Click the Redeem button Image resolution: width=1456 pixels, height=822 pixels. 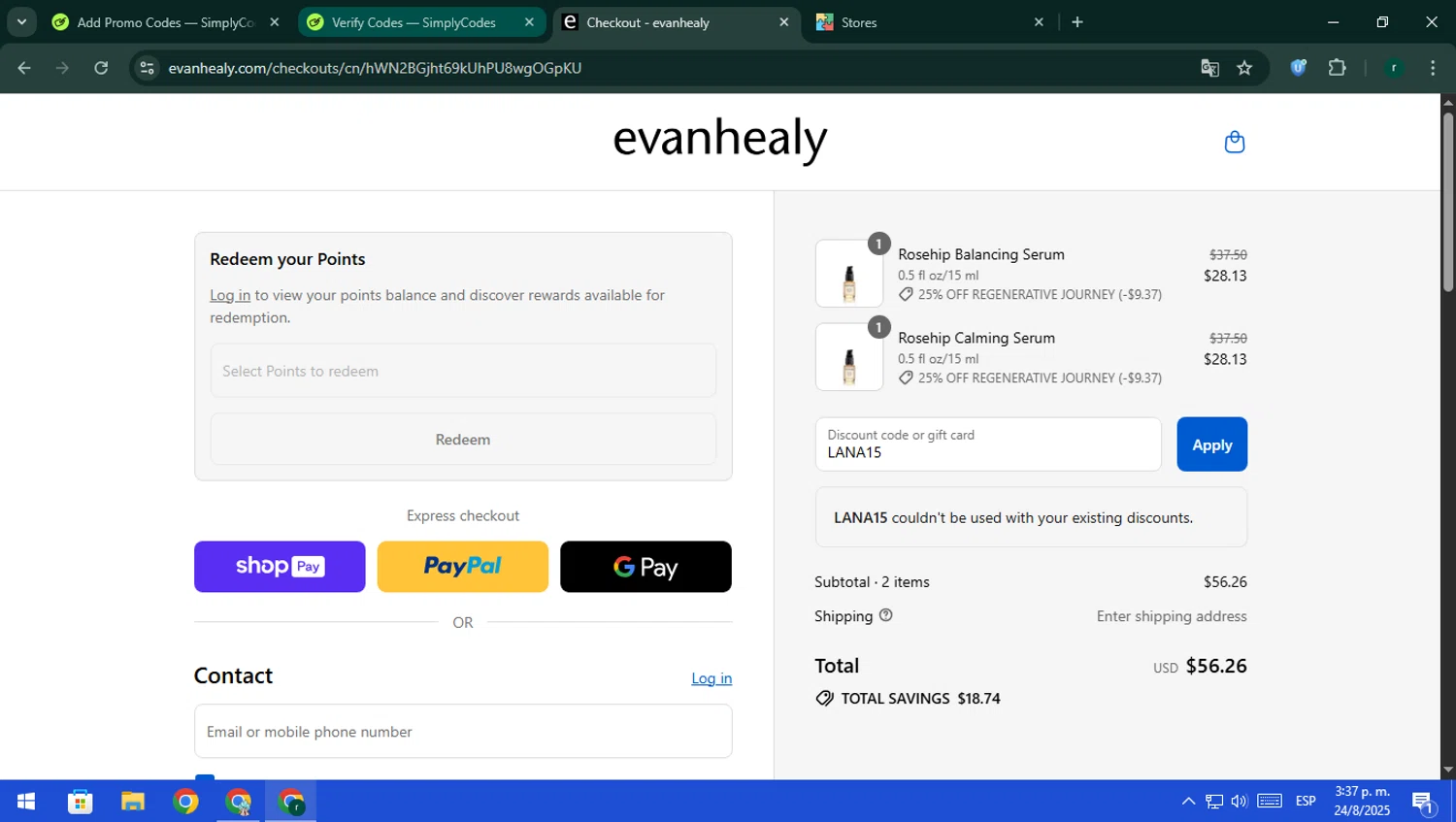(x=463, y=439)
